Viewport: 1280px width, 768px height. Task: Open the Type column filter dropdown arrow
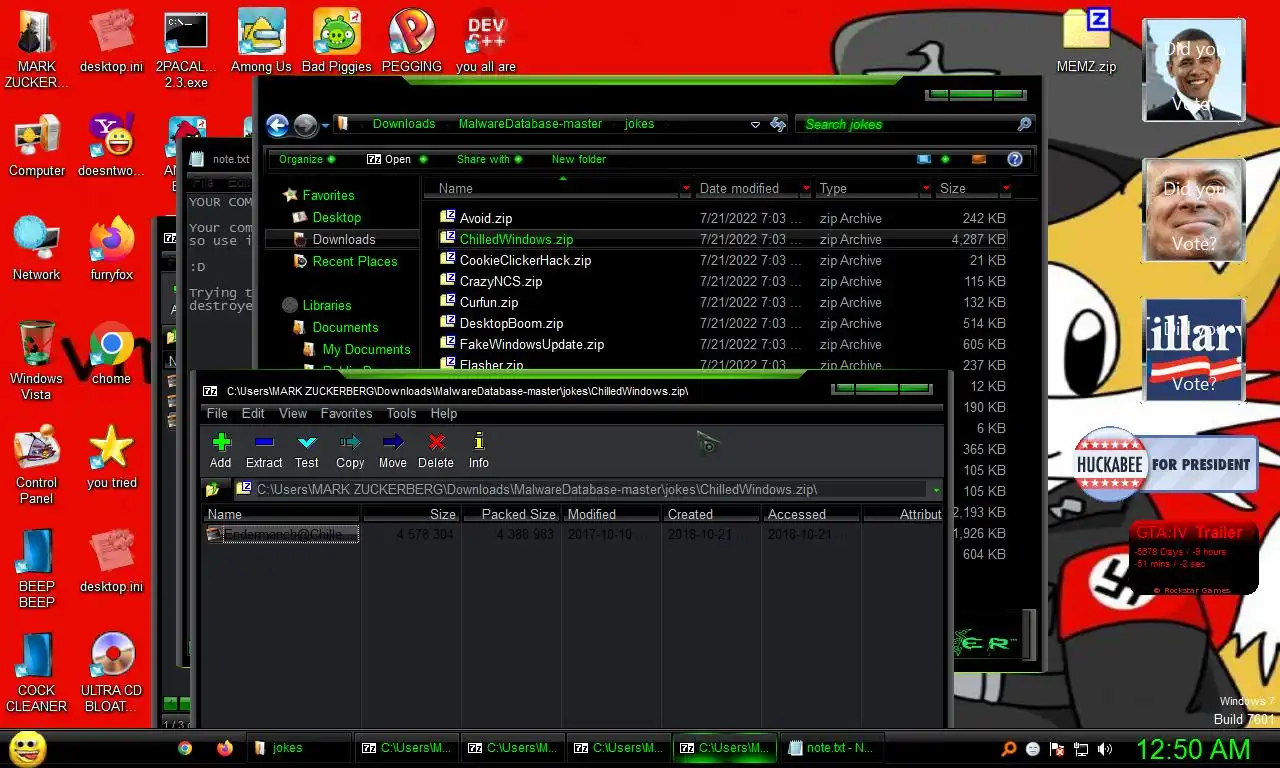pyautogui.click(x=926, y=188)
